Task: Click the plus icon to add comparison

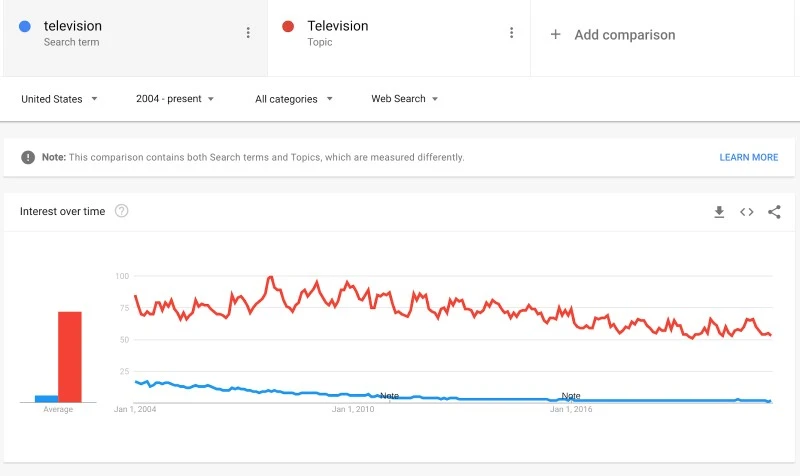Action: [x=556, y=35]
